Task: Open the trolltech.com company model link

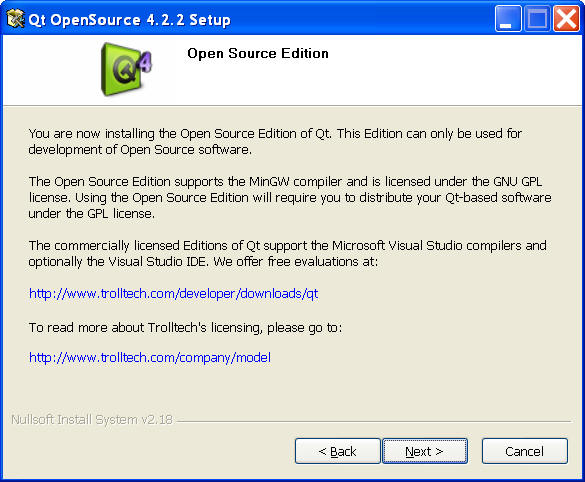Action: coord(150,357)
